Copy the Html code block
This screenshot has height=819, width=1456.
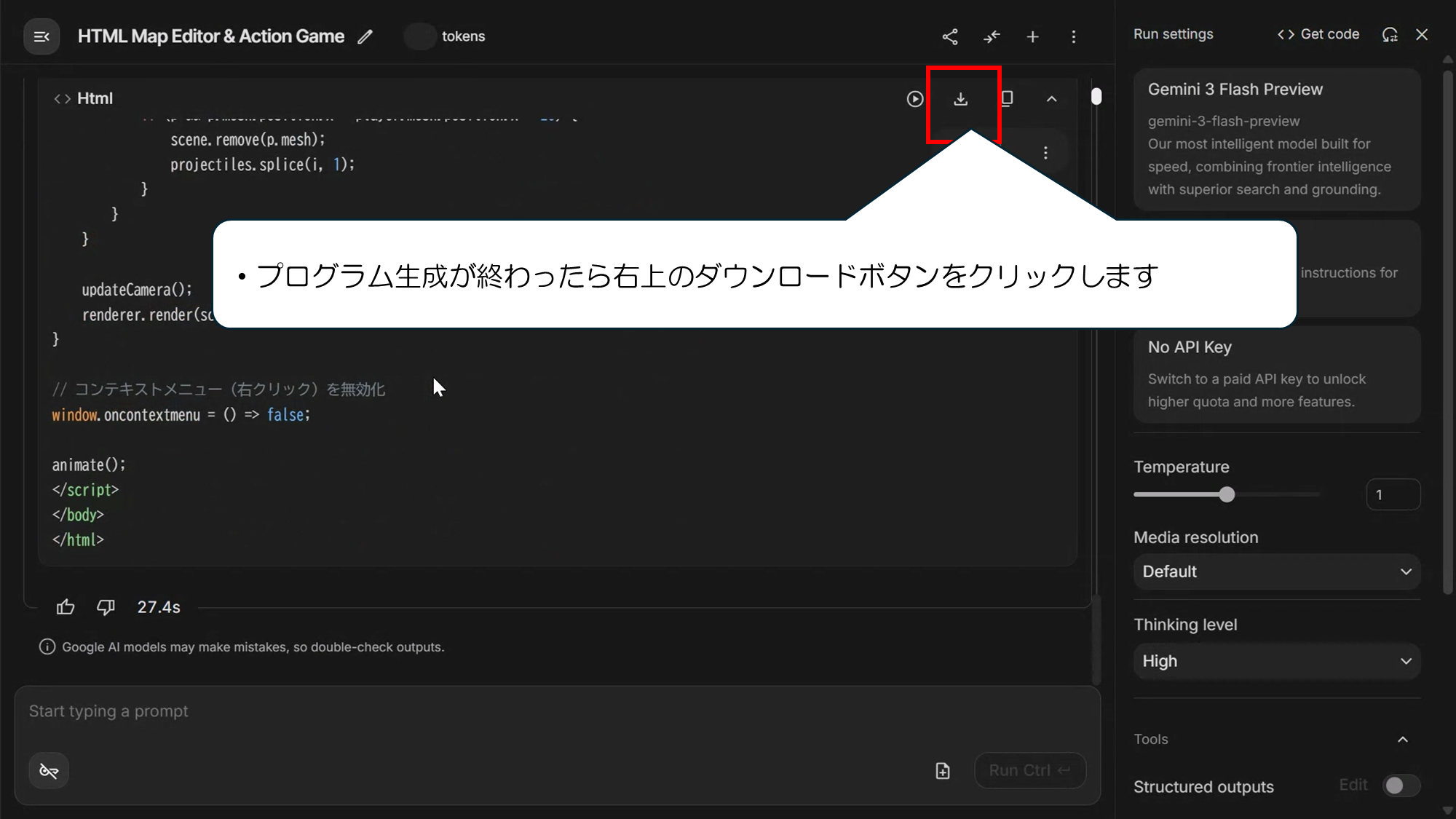pos(1007,98)
